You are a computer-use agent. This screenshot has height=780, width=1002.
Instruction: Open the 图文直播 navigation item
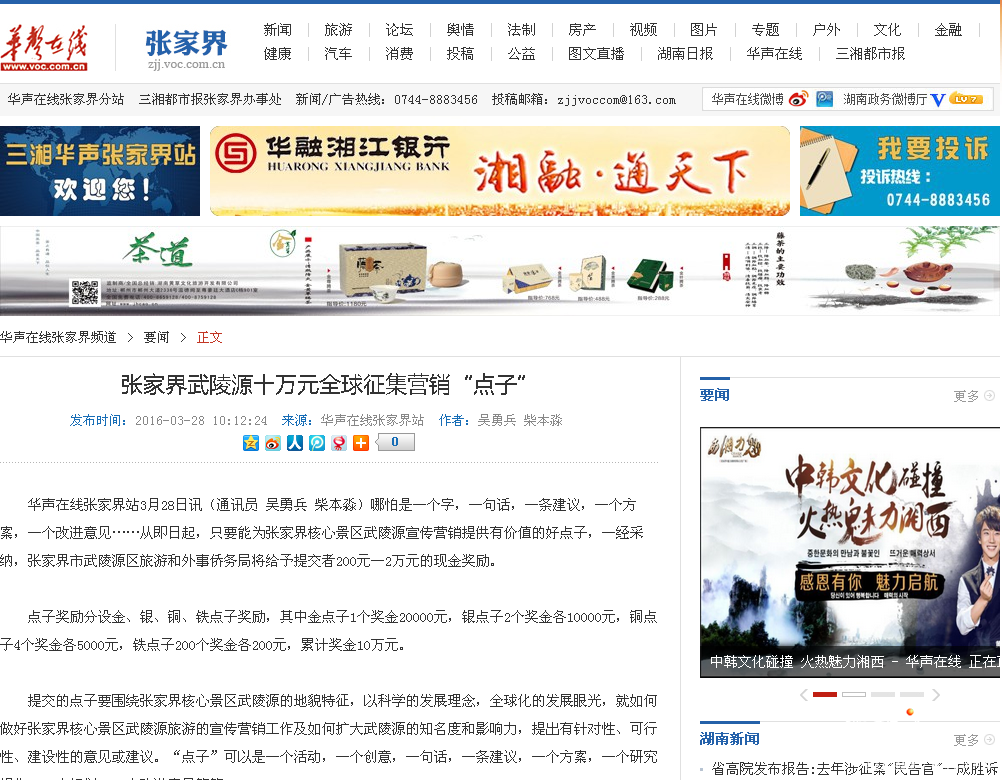tap(596, 54)
